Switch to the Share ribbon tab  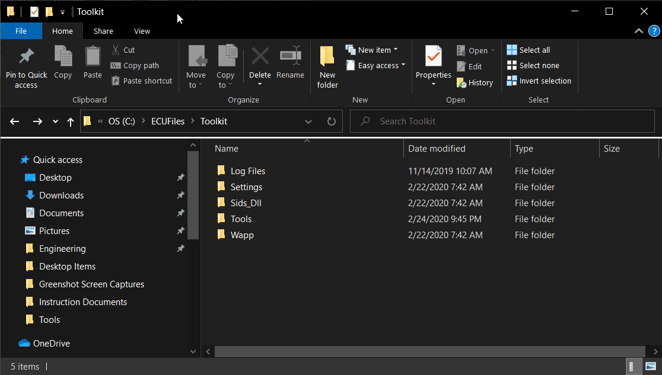coord(103,31)
